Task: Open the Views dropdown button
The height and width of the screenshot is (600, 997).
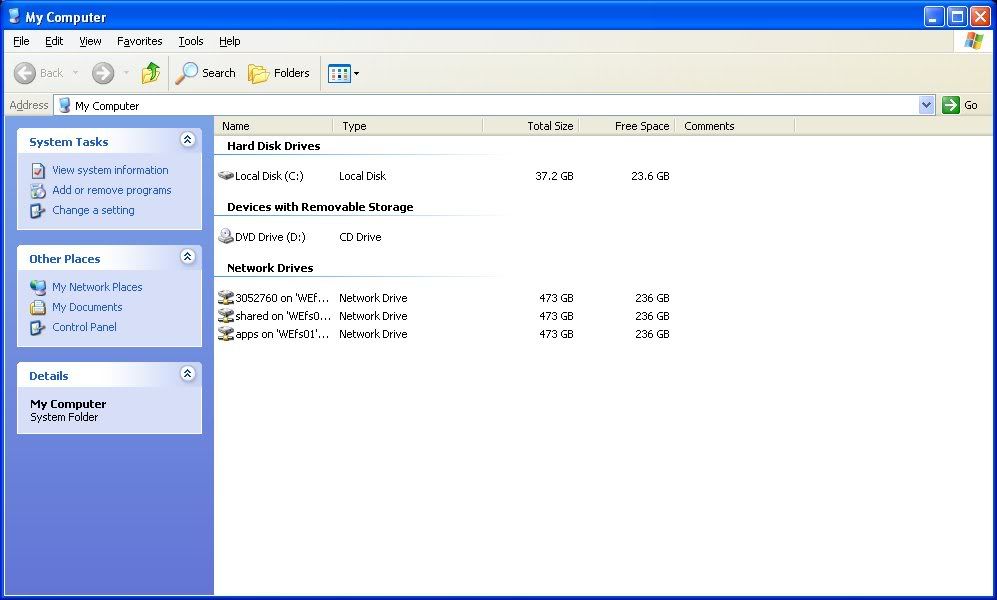Action: 343,73
